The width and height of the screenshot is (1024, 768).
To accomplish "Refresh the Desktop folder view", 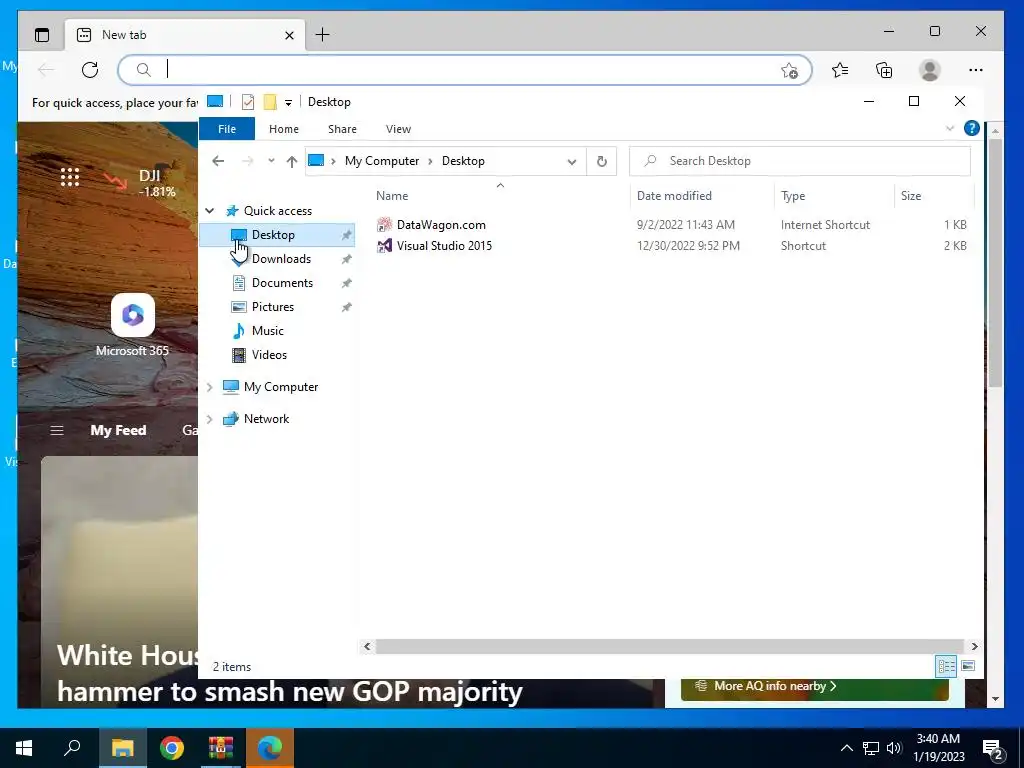I will pos(601,161).
